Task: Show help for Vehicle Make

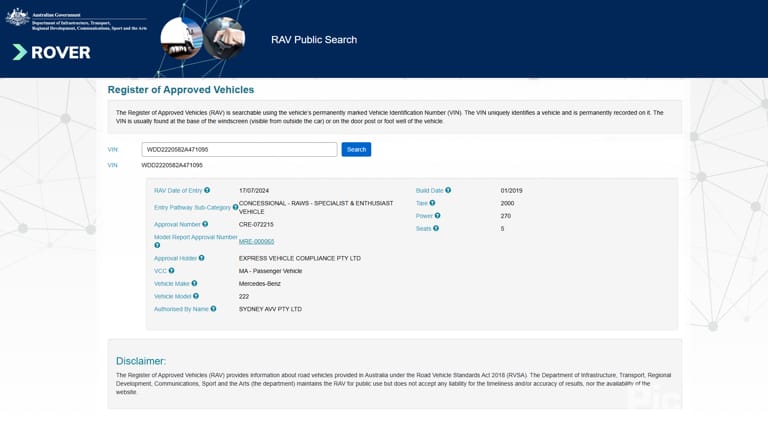Action: (194, 283)
